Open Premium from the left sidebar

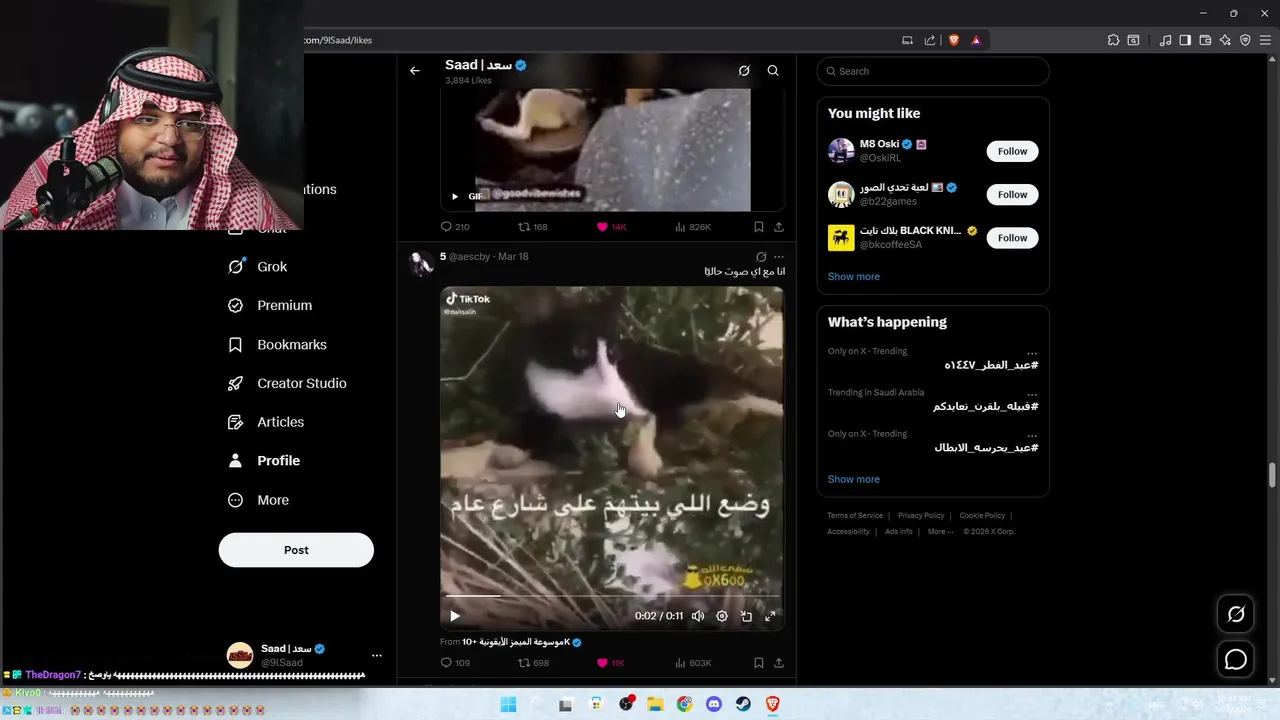click(270, 306)
